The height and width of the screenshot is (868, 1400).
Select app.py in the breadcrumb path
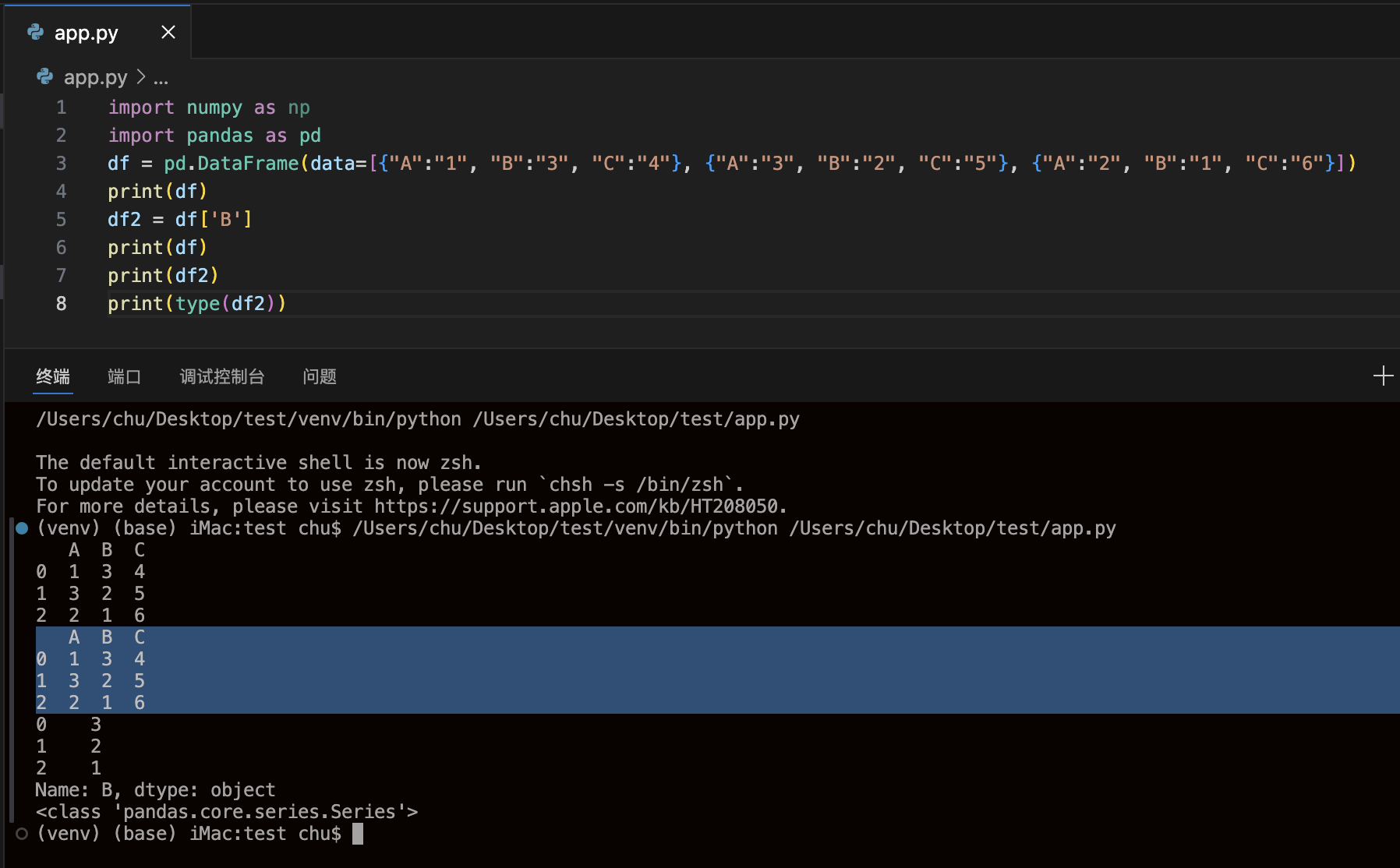click(x=95, y=77)
